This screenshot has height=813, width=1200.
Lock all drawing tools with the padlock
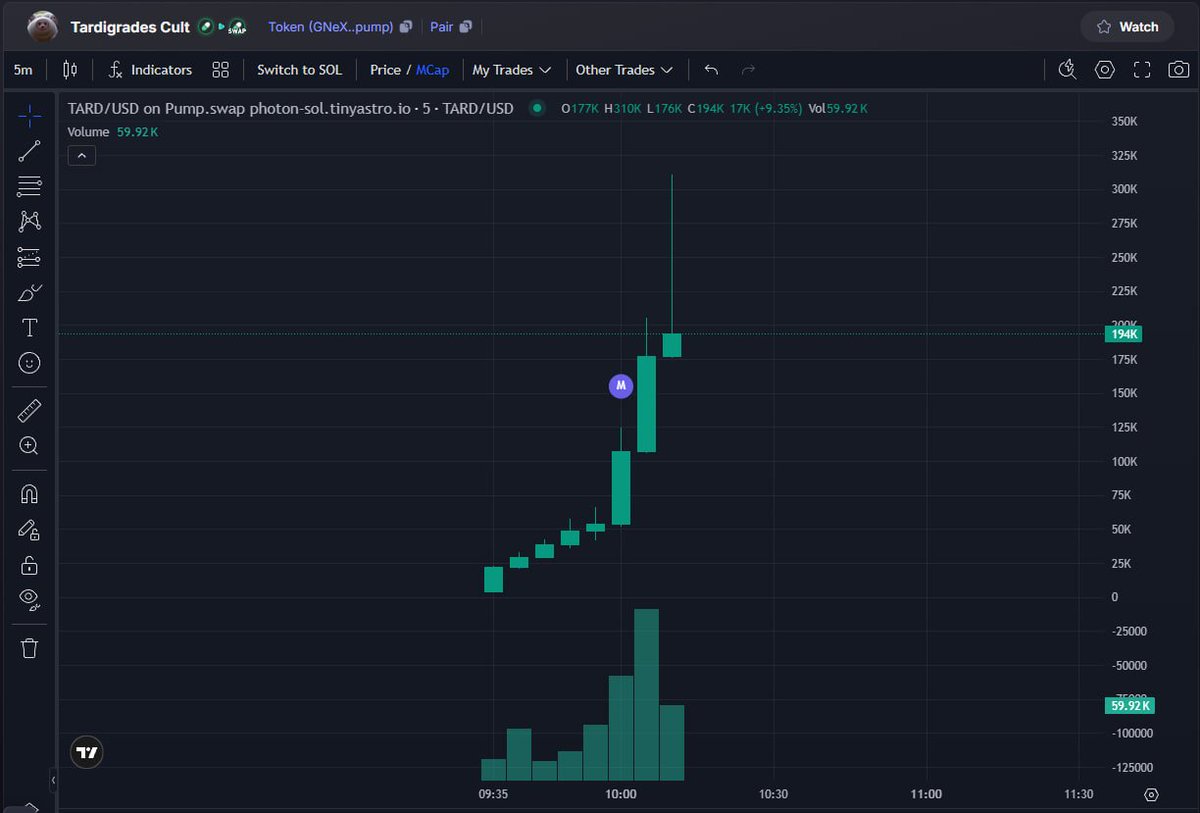(x=31, y=564)
